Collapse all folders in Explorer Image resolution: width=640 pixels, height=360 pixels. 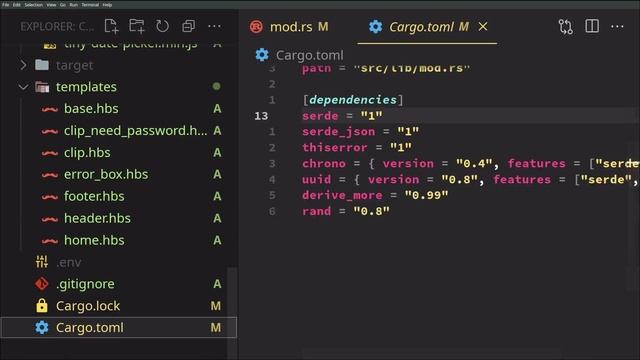188,27
